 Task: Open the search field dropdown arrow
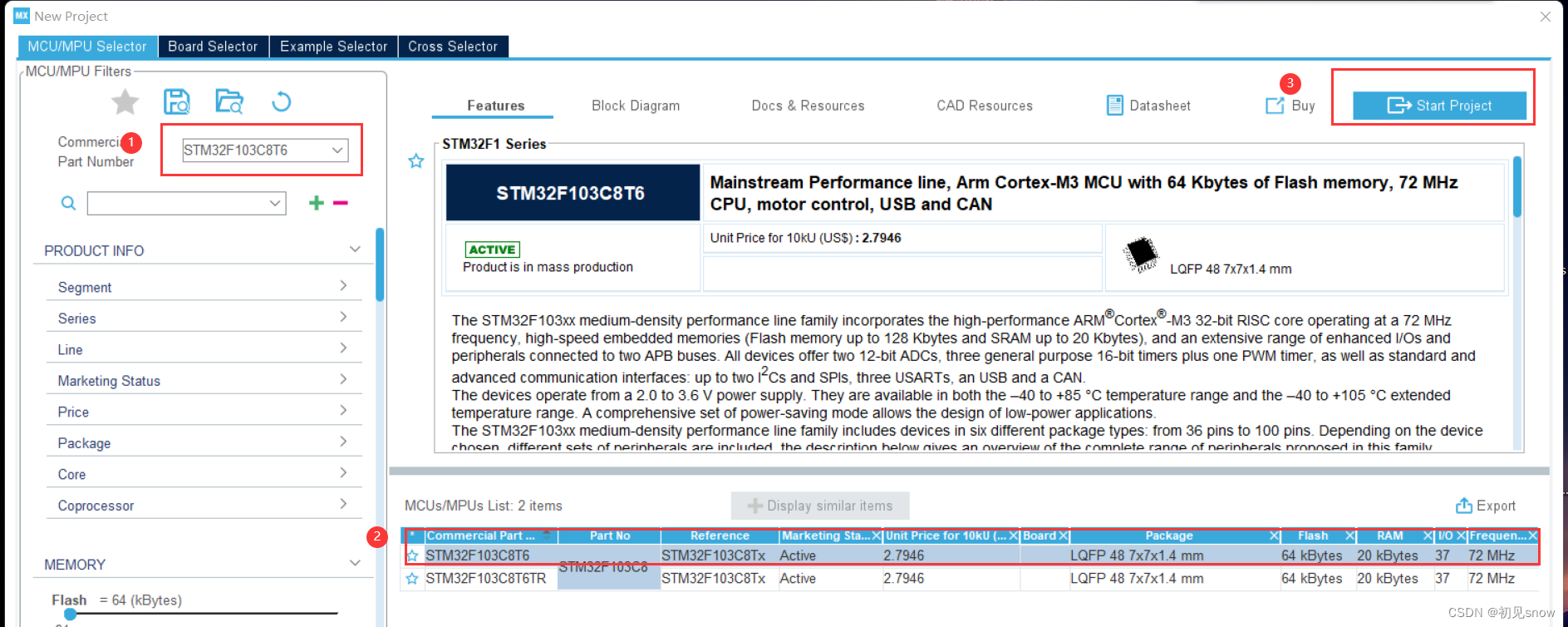pos(275,203)
